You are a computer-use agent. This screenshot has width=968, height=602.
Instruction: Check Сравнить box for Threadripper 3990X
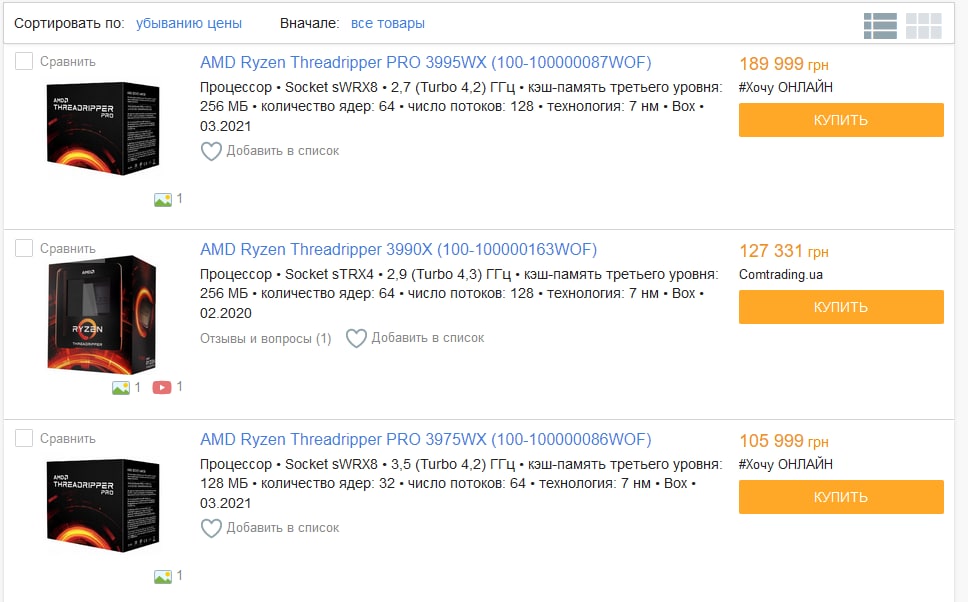(x=23, y=248)
